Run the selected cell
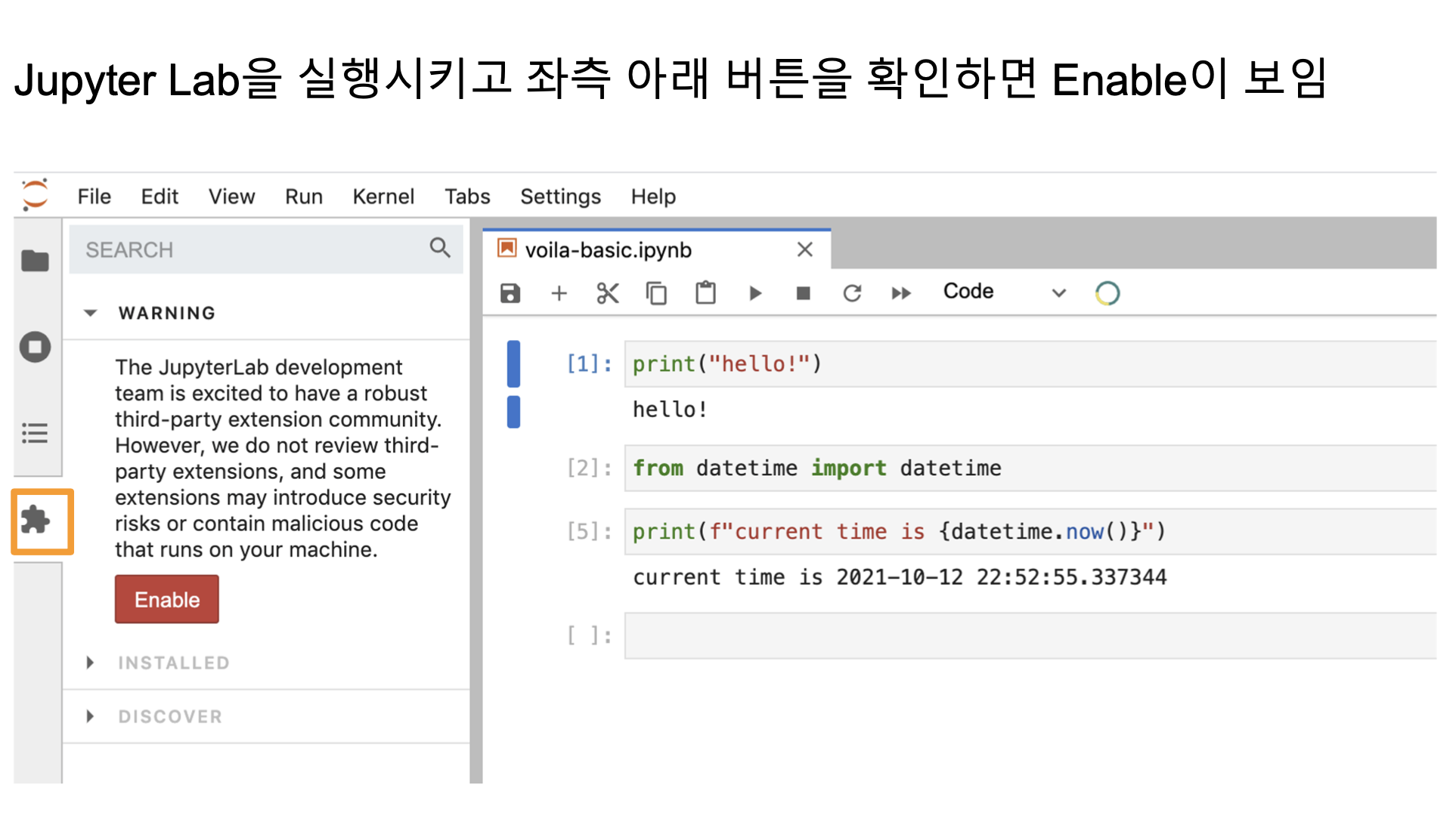The image size is (1456, 813). pyautogui.click(x=754, y=293)
